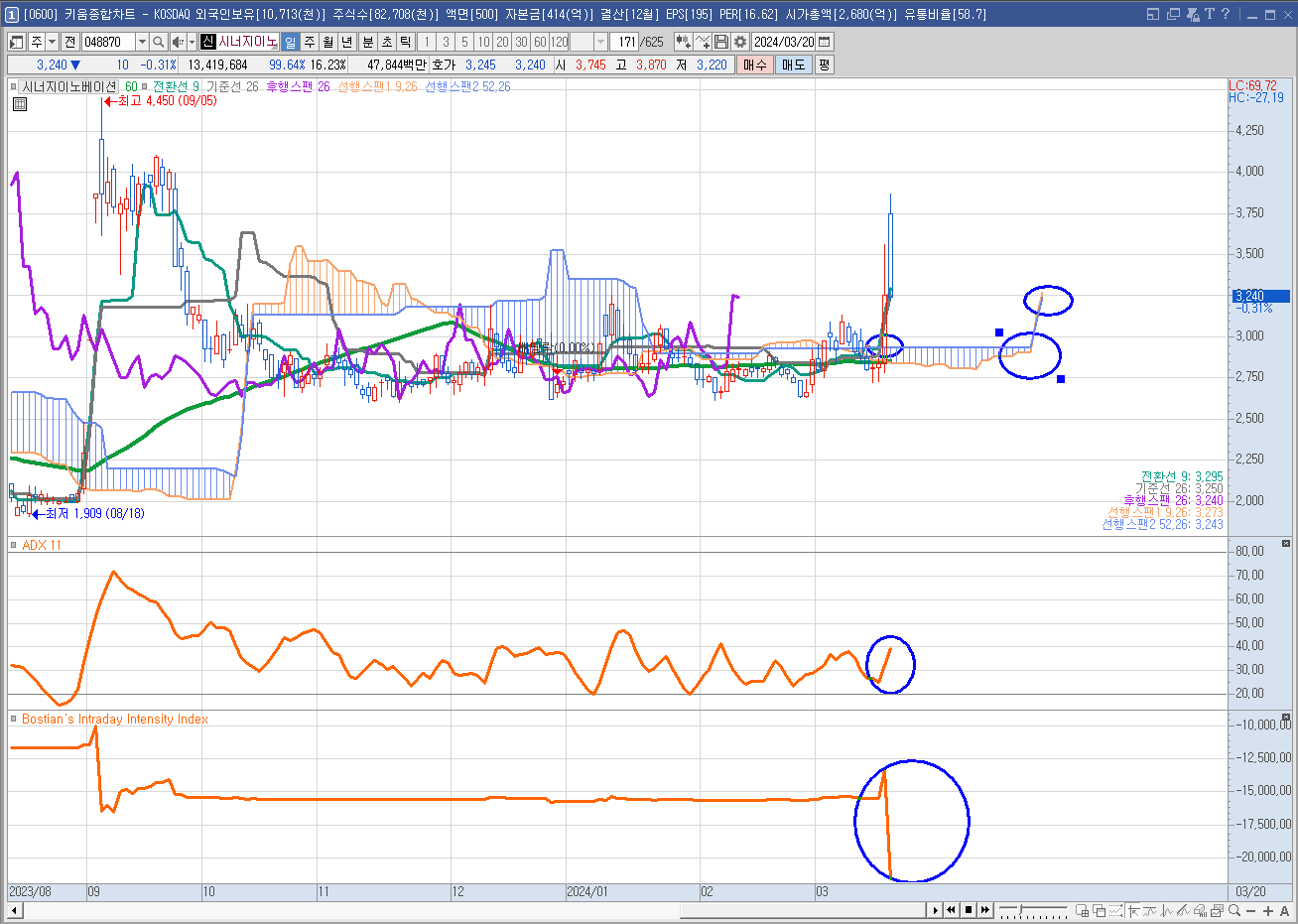1298x924 pixels.
Task: Click the stop playback square button
Action: point(969,910)
